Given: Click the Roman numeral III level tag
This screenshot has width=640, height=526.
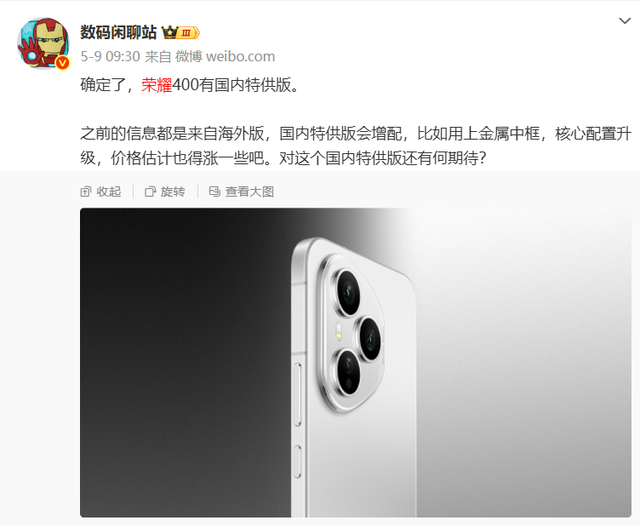Looking at the screenshot, I should [188, 33].
